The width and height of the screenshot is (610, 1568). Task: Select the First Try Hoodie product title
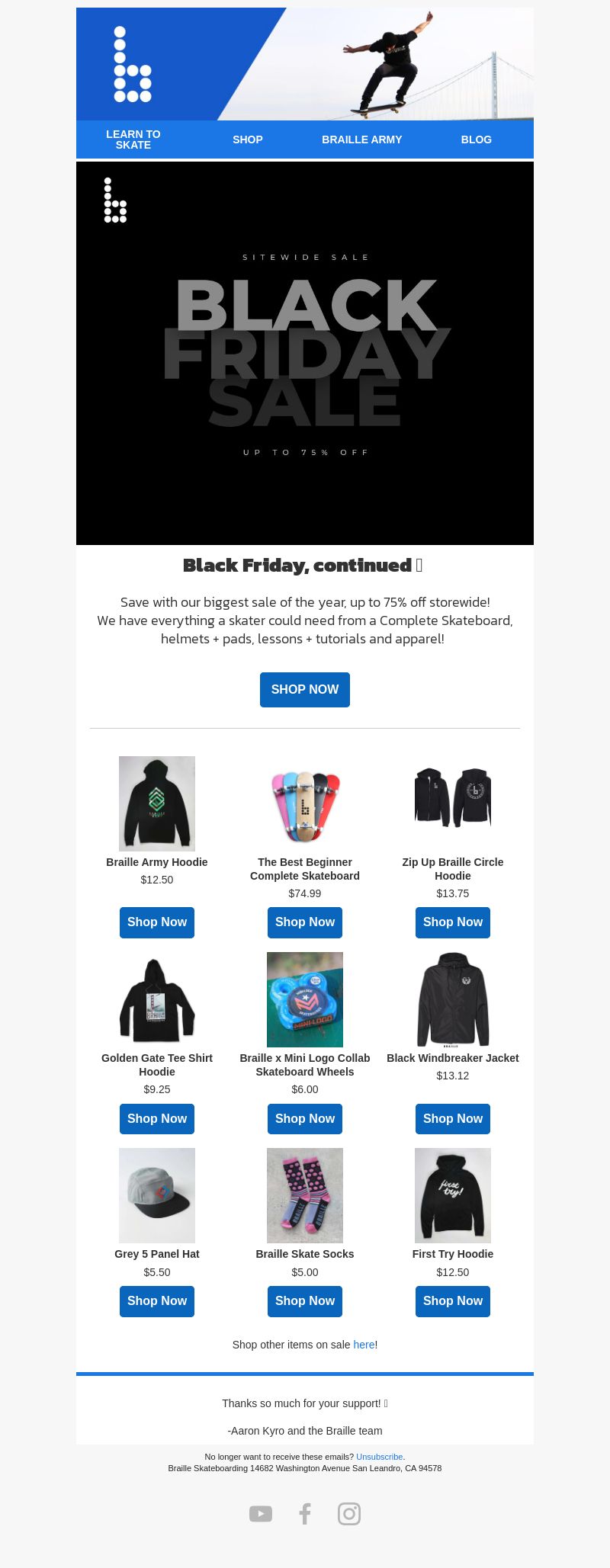[x=453, y=1254]
